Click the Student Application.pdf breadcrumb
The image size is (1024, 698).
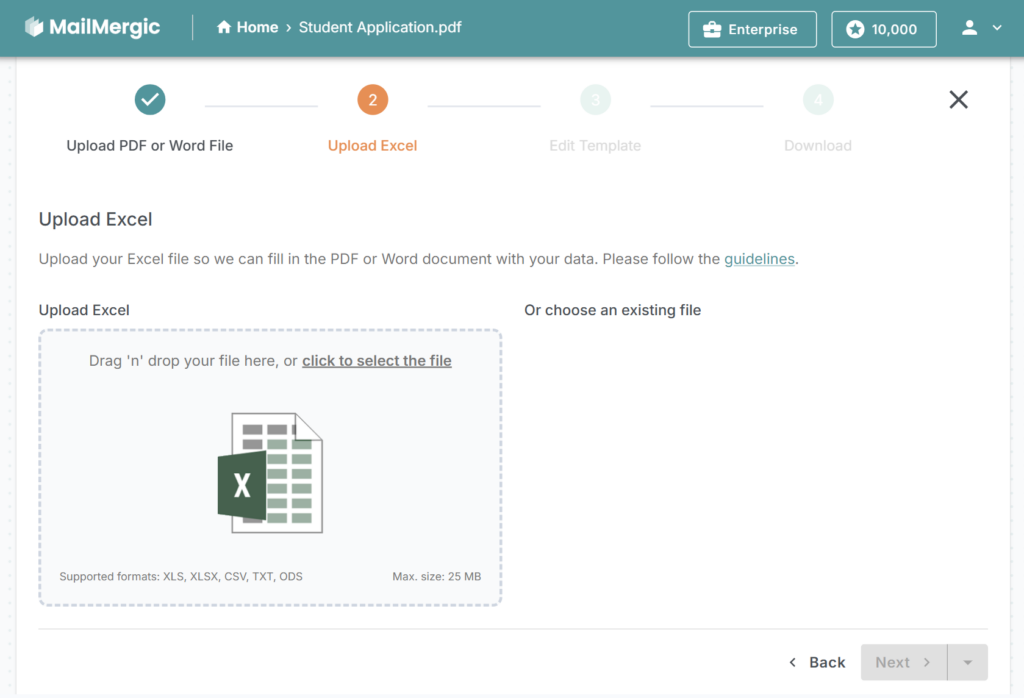tap(380, 27)
